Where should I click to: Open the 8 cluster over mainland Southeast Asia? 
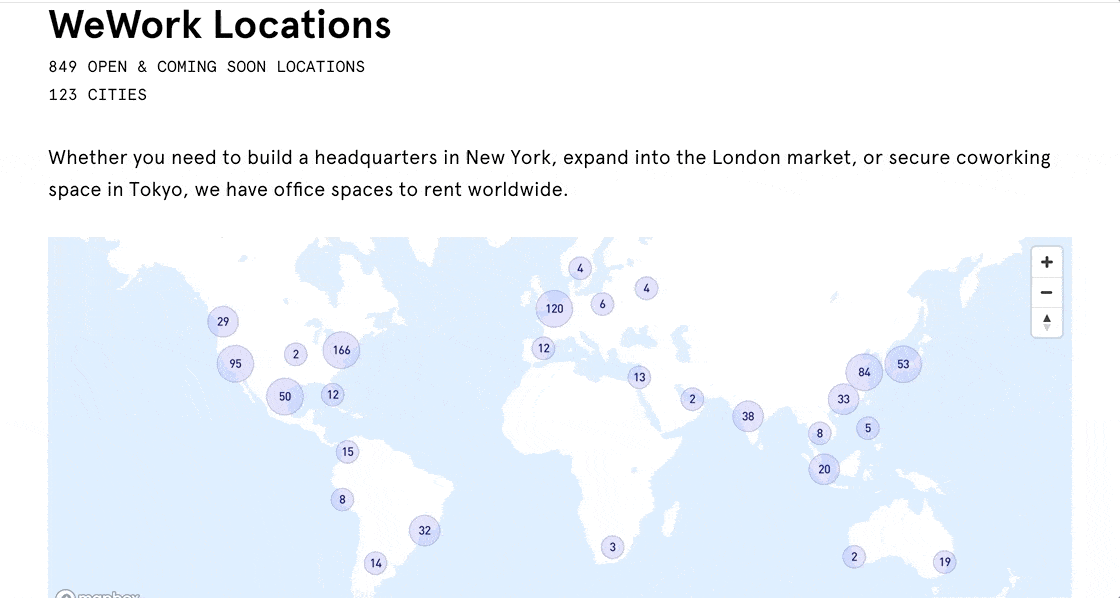[x=819, y=433]
